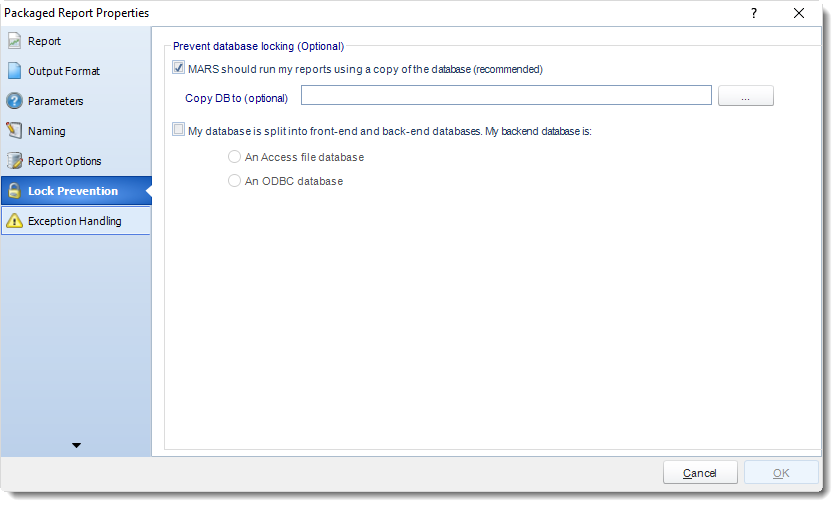838x507 pixels.
Task: Enable the split front-end/back-end database checkbox
Action: pyautogui.click(x=179, y=129)
